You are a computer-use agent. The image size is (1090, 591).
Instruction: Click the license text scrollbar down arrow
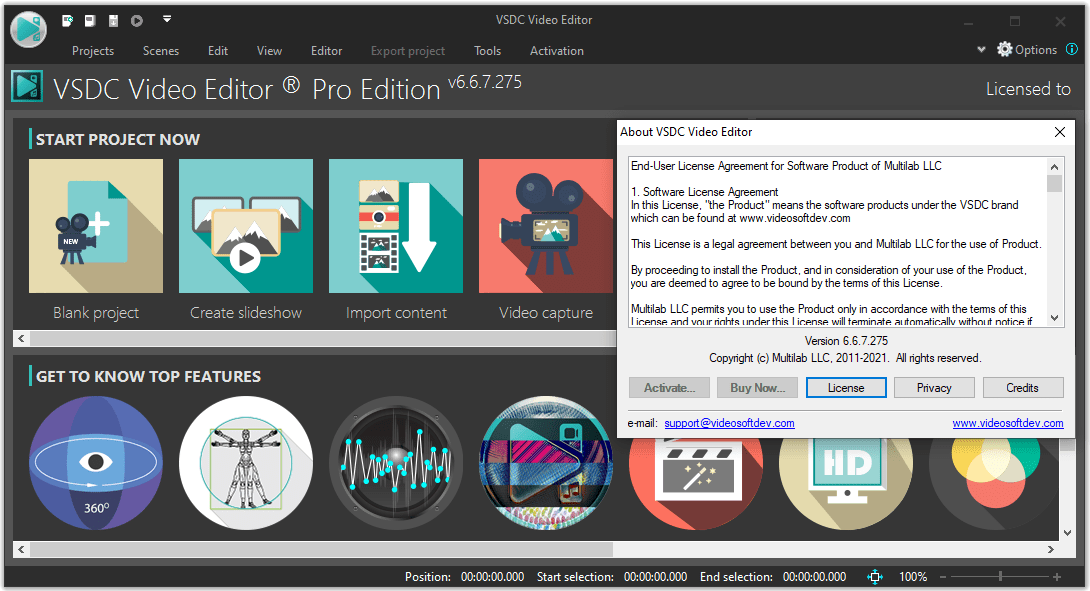(x=1055, y=318)
